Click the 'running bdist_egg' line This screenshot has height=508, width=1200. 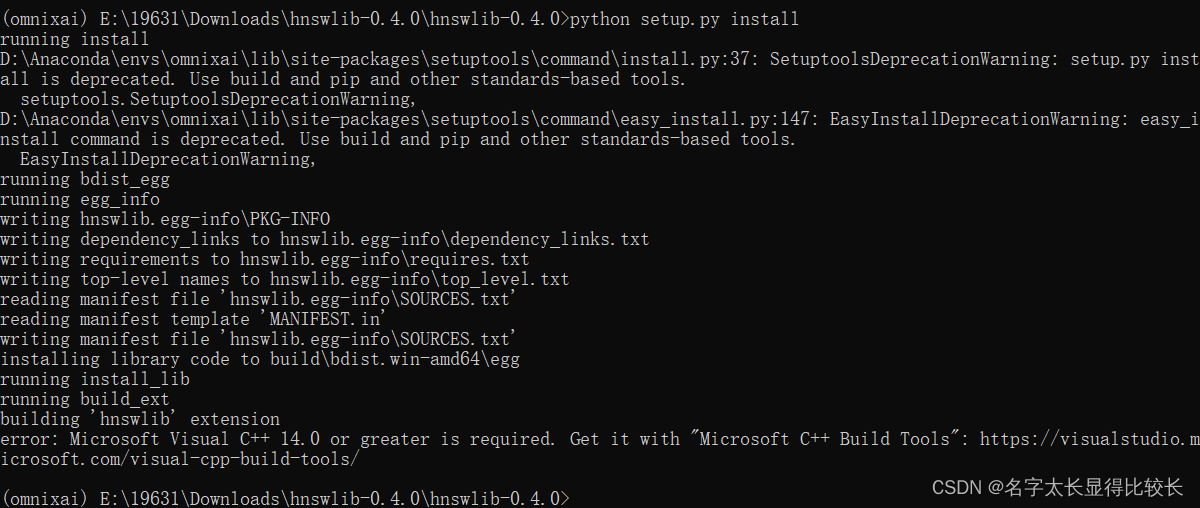85,179
